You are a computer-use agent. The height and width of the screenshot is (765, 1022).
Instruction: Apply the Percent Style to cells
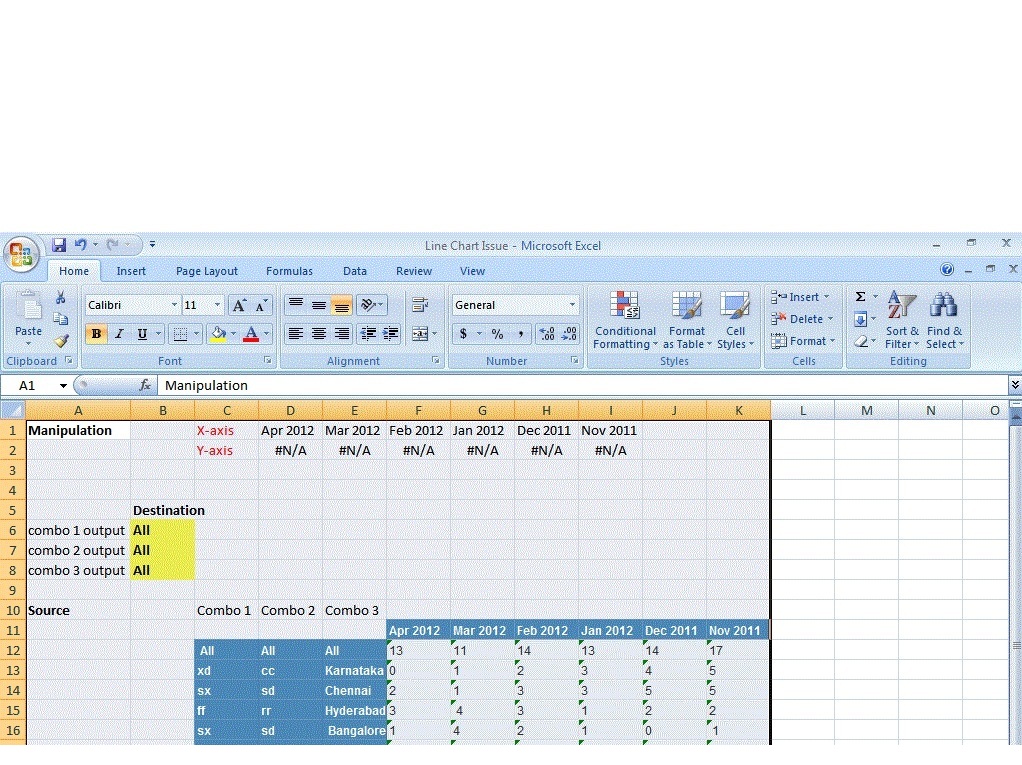(497, 333)
